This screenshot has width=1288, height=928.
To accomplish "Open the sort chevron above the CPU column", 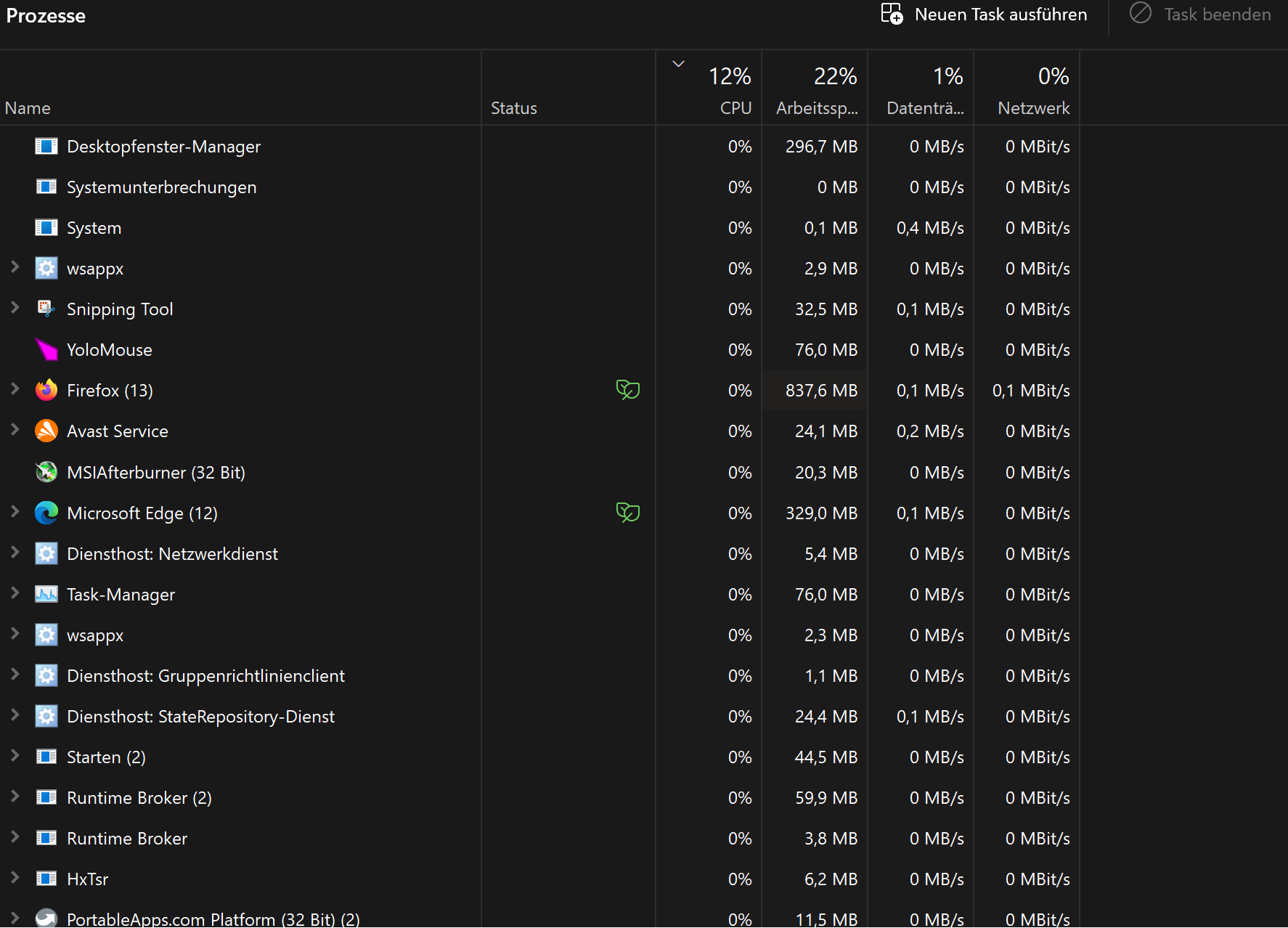I will 678,64.
